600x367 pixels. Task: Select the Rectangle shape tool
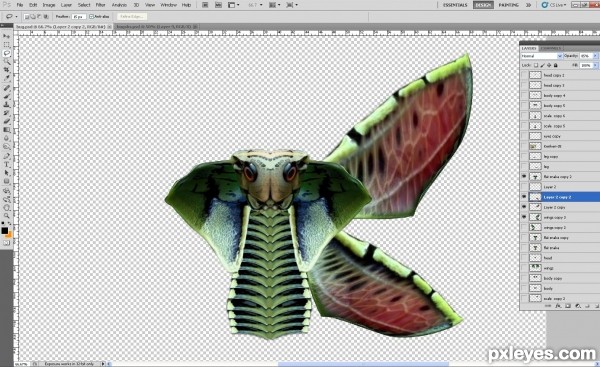coord(7,181)
